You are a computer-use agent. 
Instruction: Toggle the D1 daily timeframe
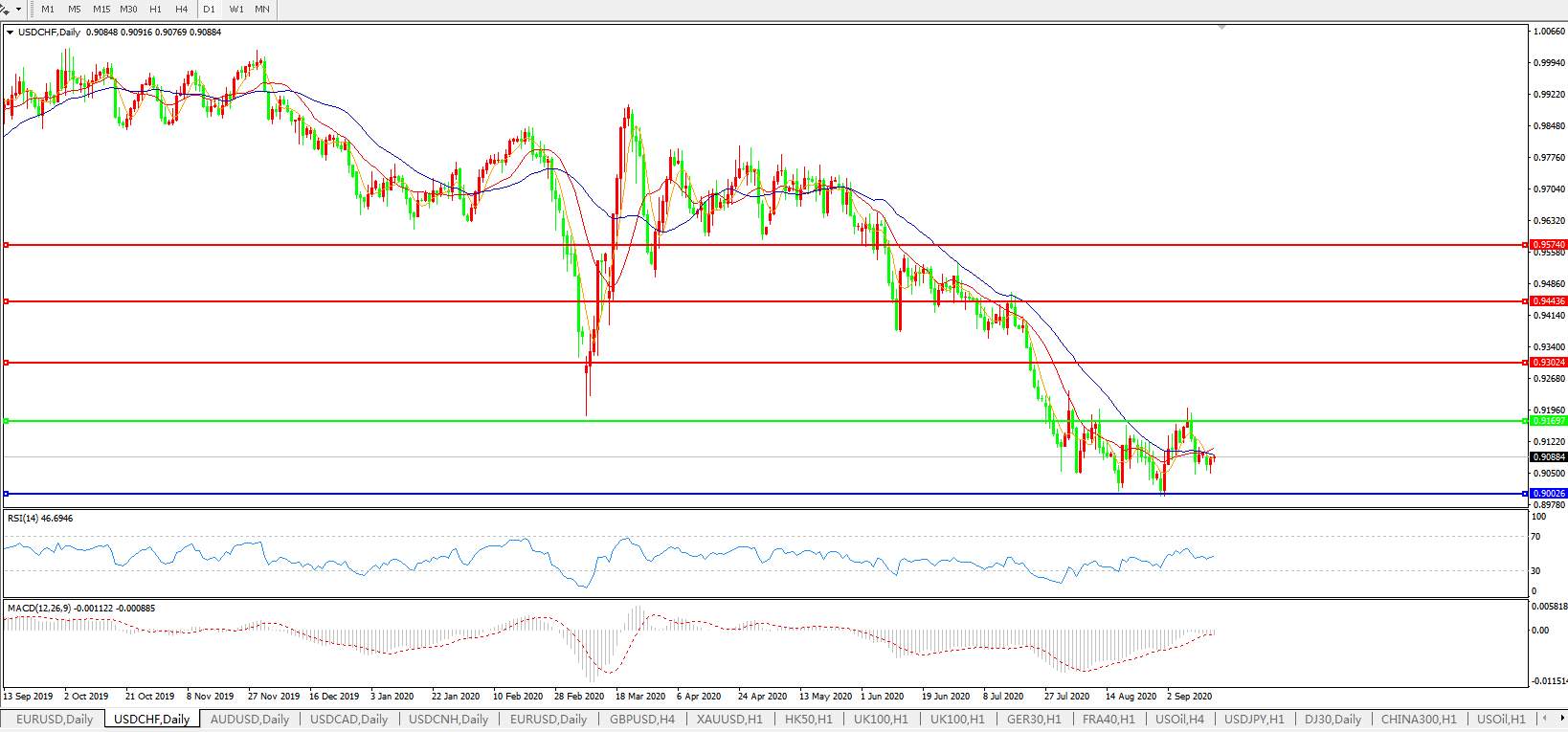[209, 9]
